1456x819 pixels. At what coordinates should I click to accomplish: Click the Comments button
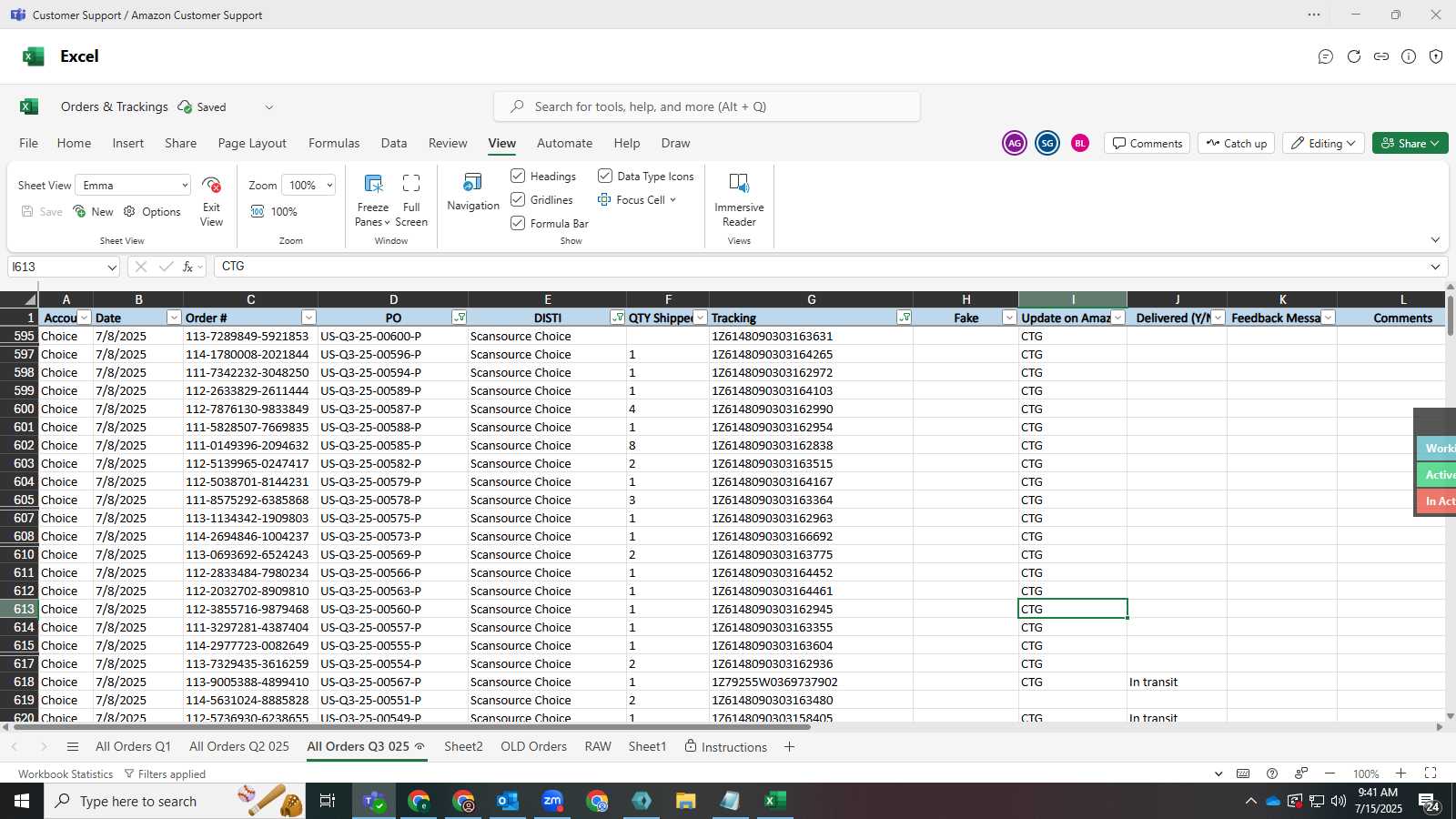pyautogui.click(x=1148, y=143)
